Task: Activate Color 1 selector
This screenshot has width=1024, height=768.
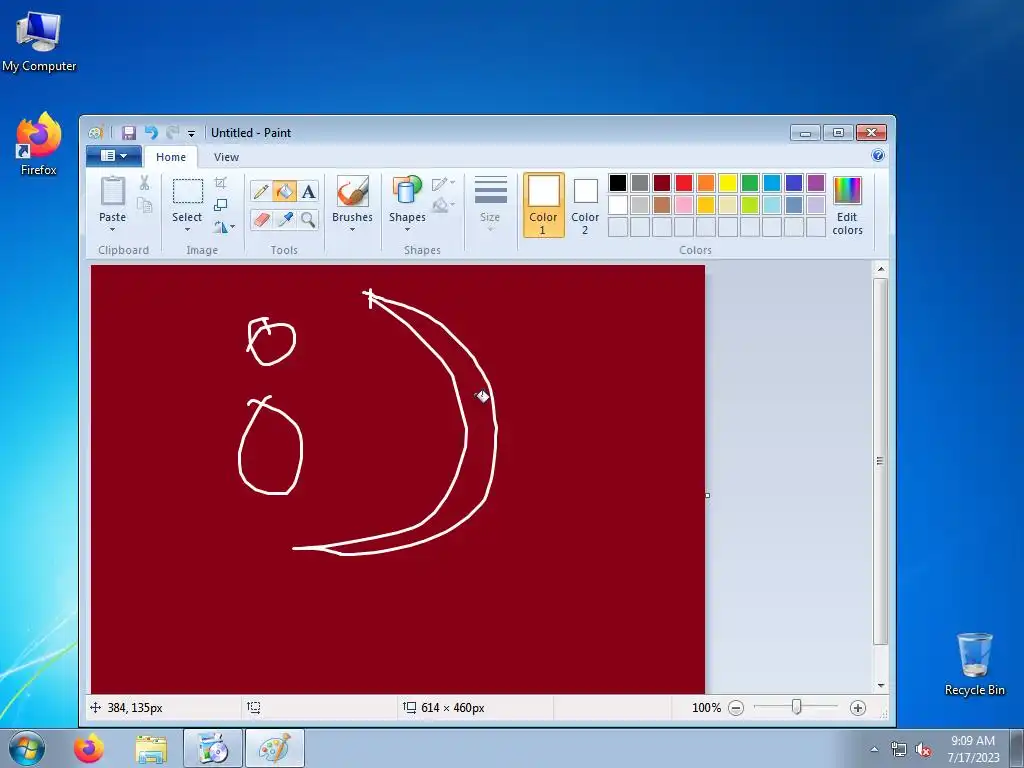Action: [x=543, y=205]
